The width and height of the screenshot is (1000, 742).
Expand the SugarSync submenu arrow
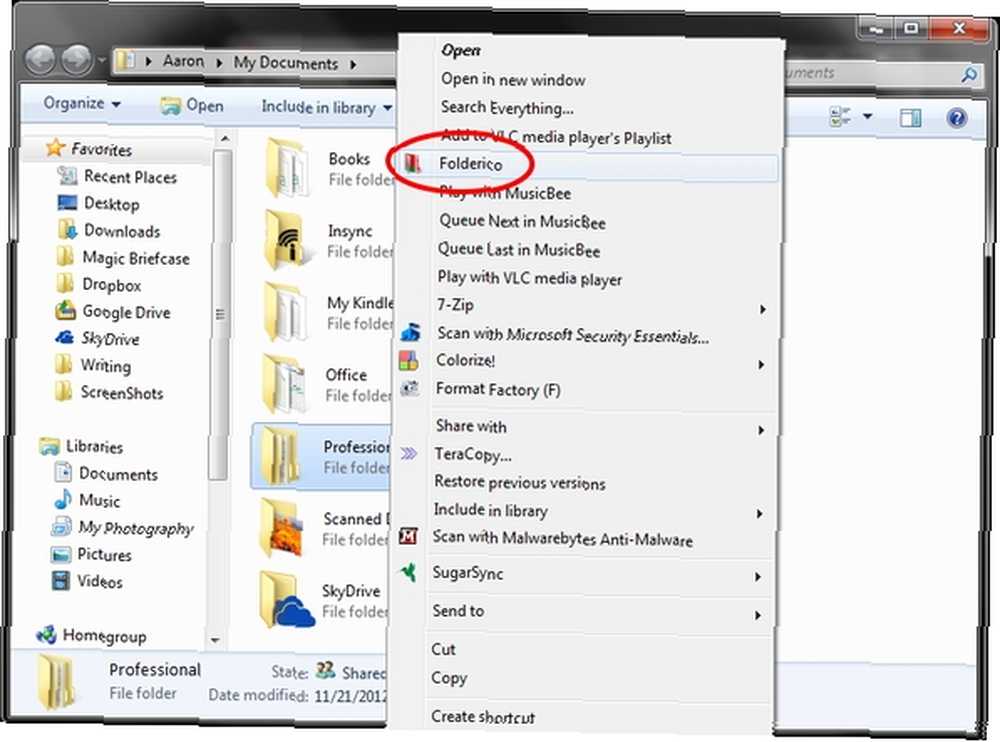(758, 577)
